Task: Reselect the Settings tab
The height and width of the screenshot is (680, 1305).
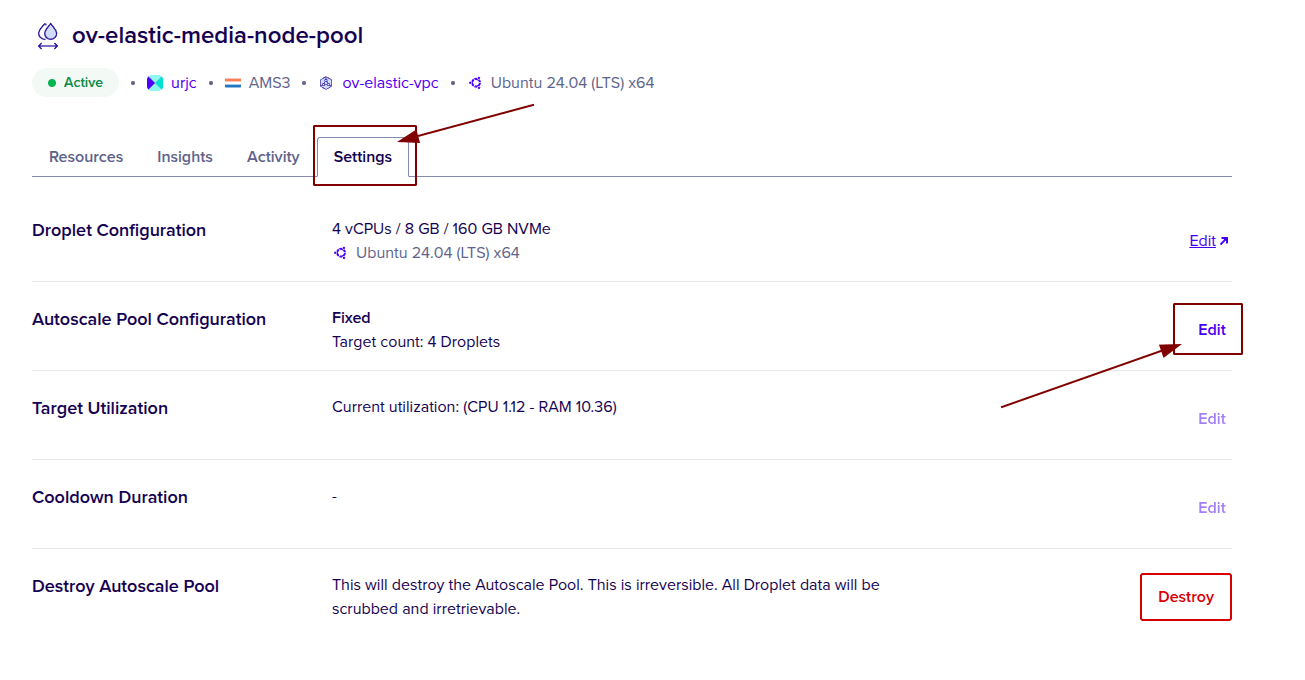Action: 362,157
